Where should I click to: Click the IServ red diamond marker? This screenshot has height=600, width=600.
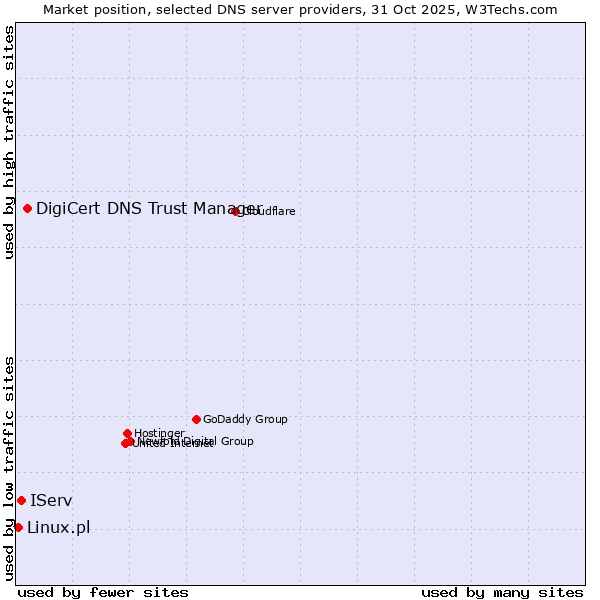pos(21,500)
